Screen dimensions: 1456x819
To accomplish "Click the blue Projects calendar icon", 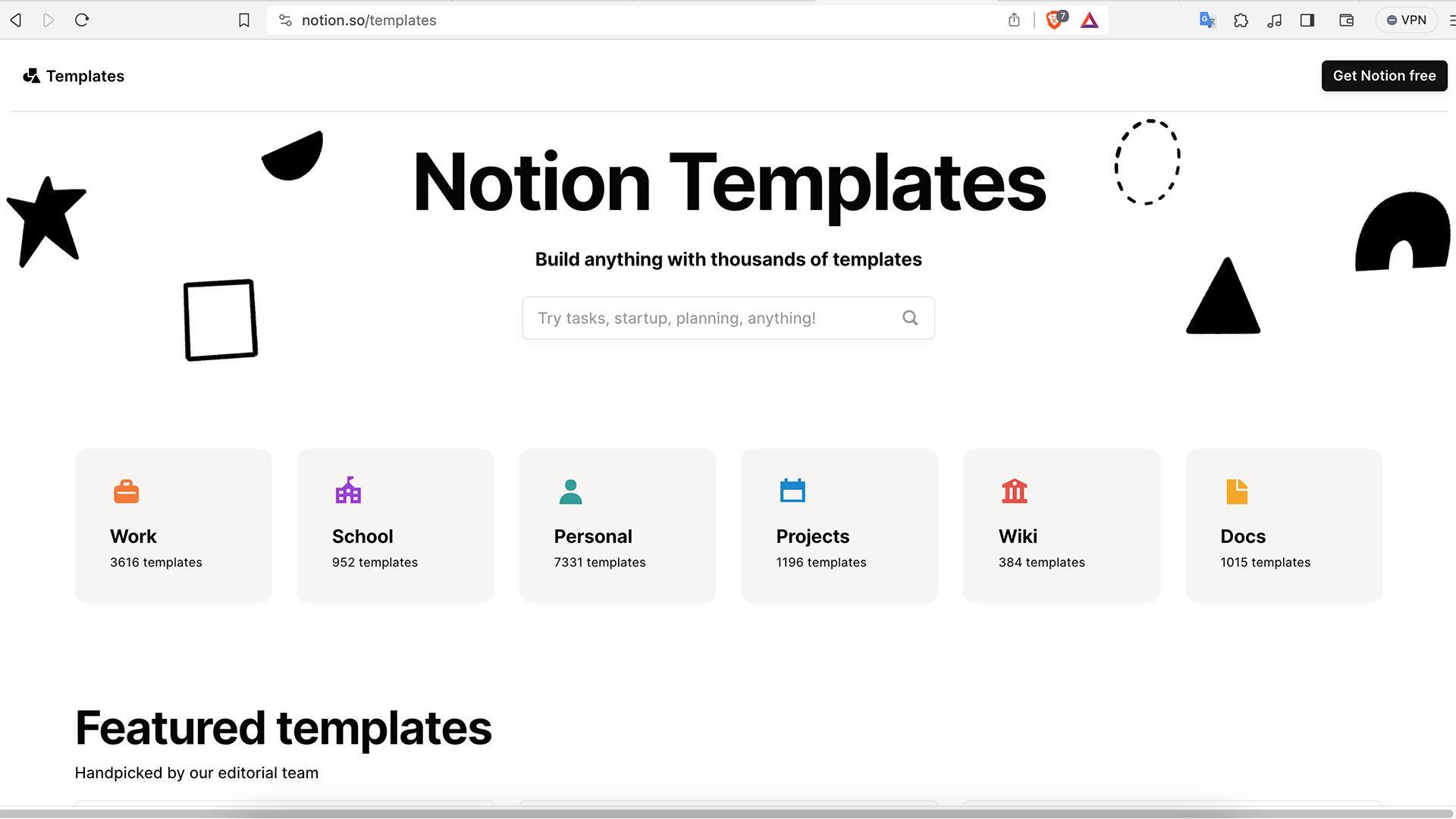I will click(792, 491).
